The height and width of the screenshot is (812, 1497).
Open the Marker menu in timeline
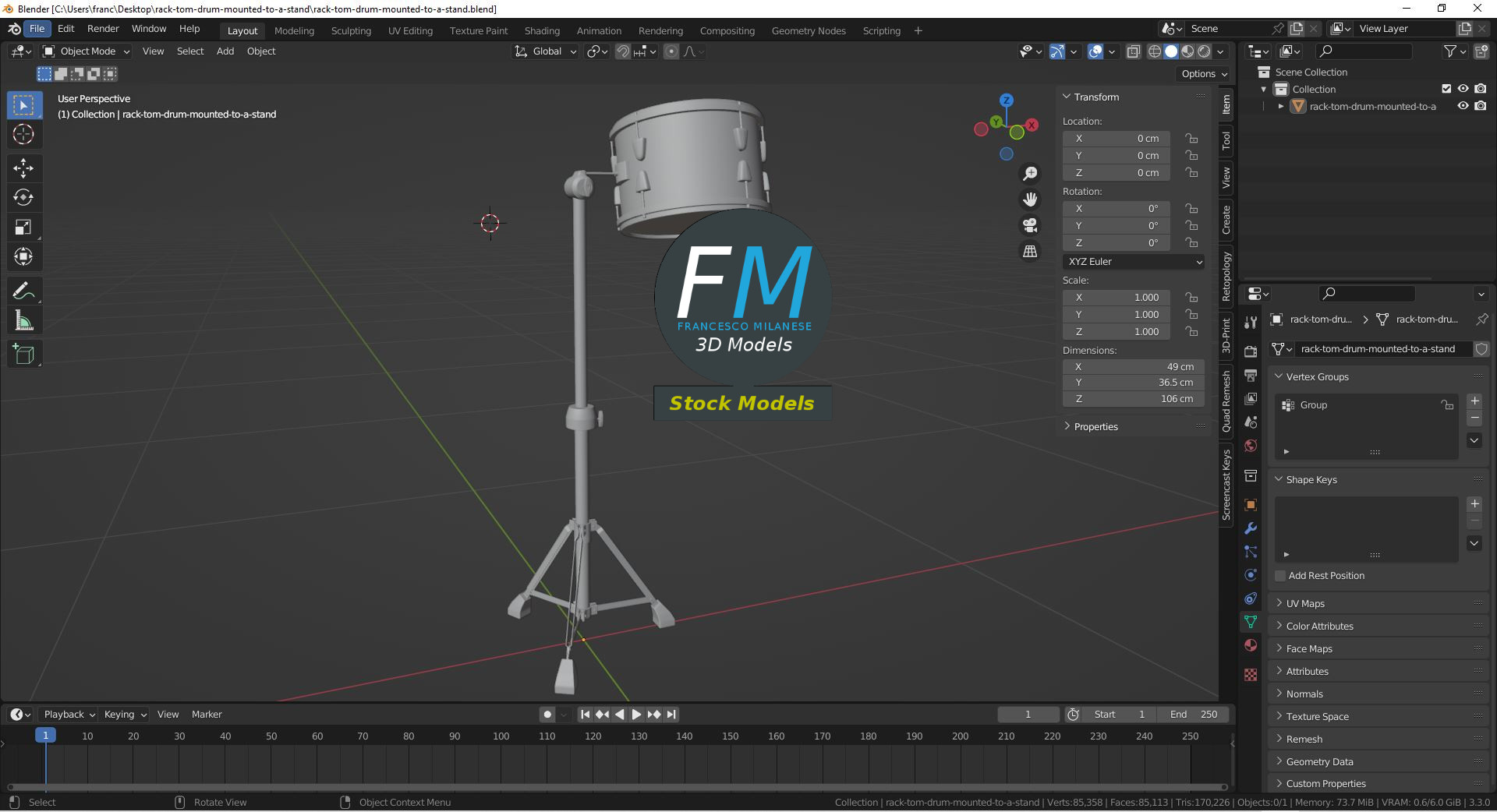[207, 715]
